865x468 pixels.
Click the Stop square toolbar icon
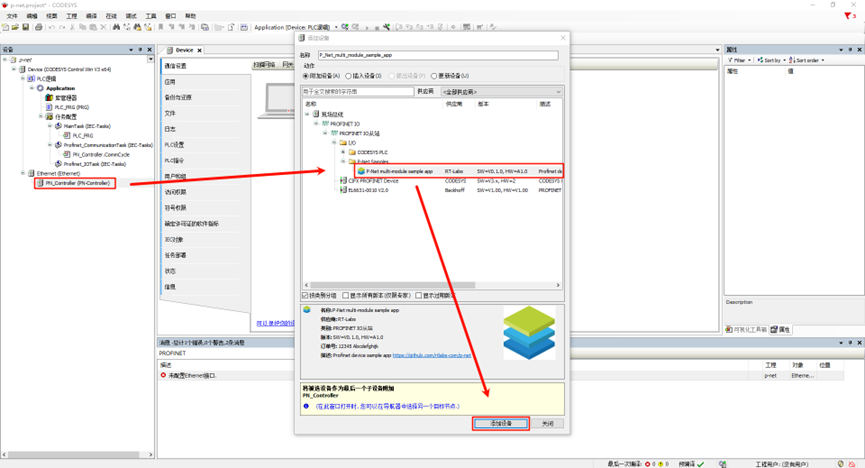pos(377,28)
